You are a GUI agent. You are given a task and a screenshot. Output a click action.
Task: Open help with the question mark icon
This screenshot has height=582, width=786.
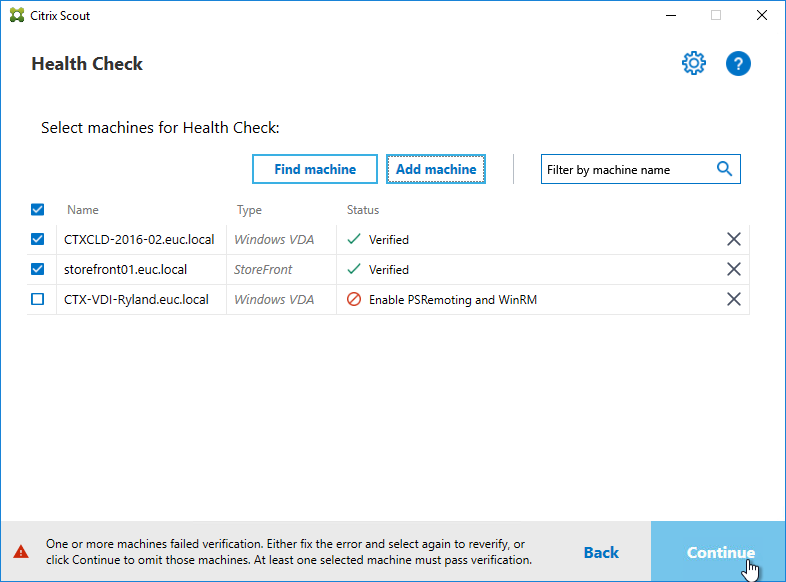(x=738, y=64)
